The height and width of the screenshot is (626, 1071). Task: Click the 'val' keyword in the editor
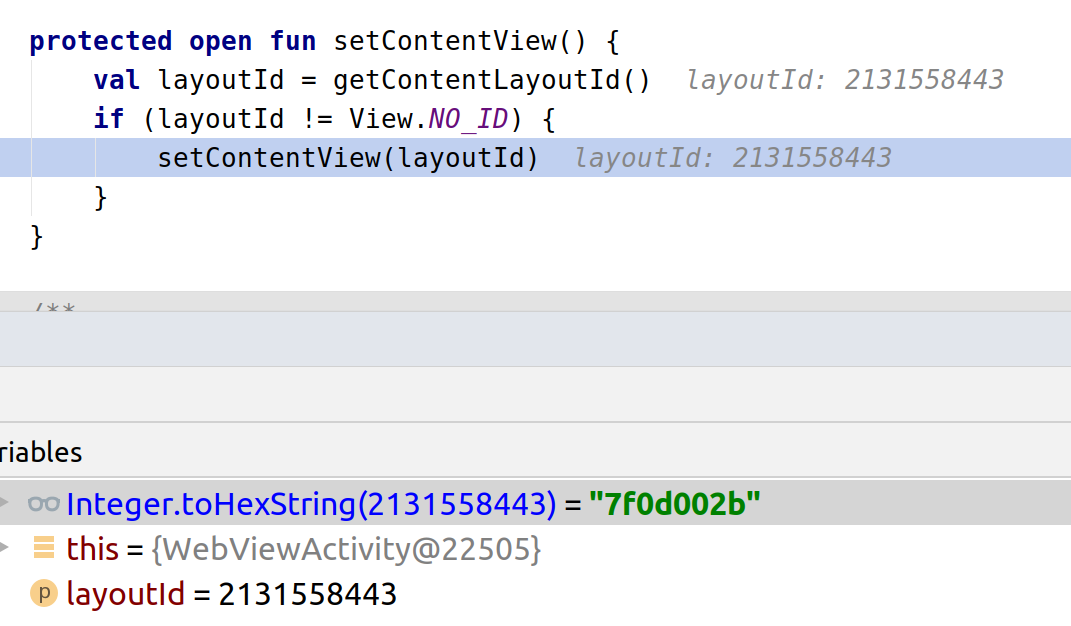(x=117, y=80)
